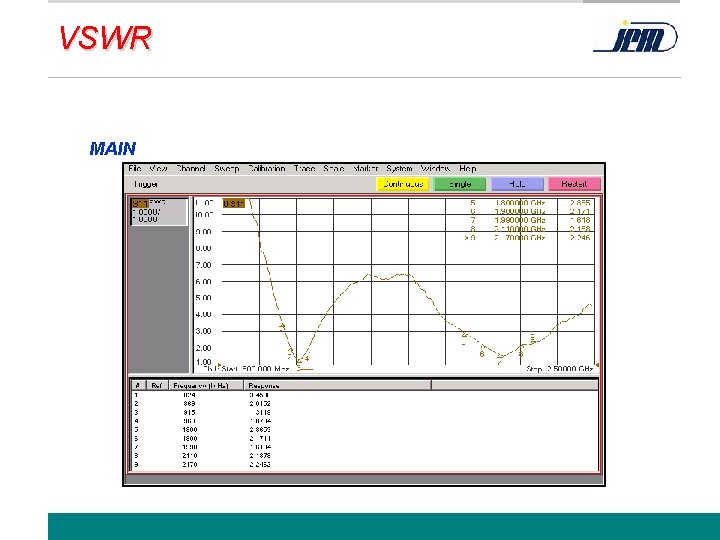Click the blue Hold trigger button
The height and width of the screenshot is (540, 720).
[x=517, y=184]
